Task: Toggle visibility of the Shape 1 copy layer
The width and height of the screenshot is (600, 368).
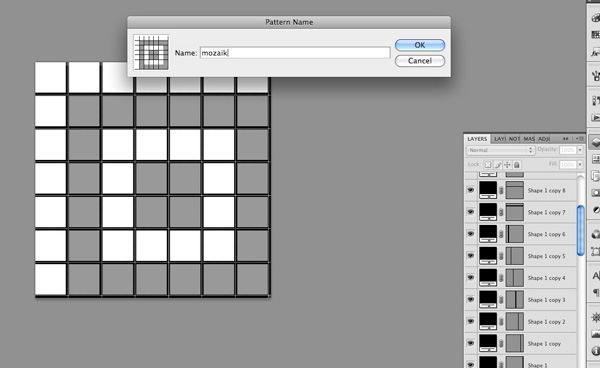Action: click(x=471, y=343)
